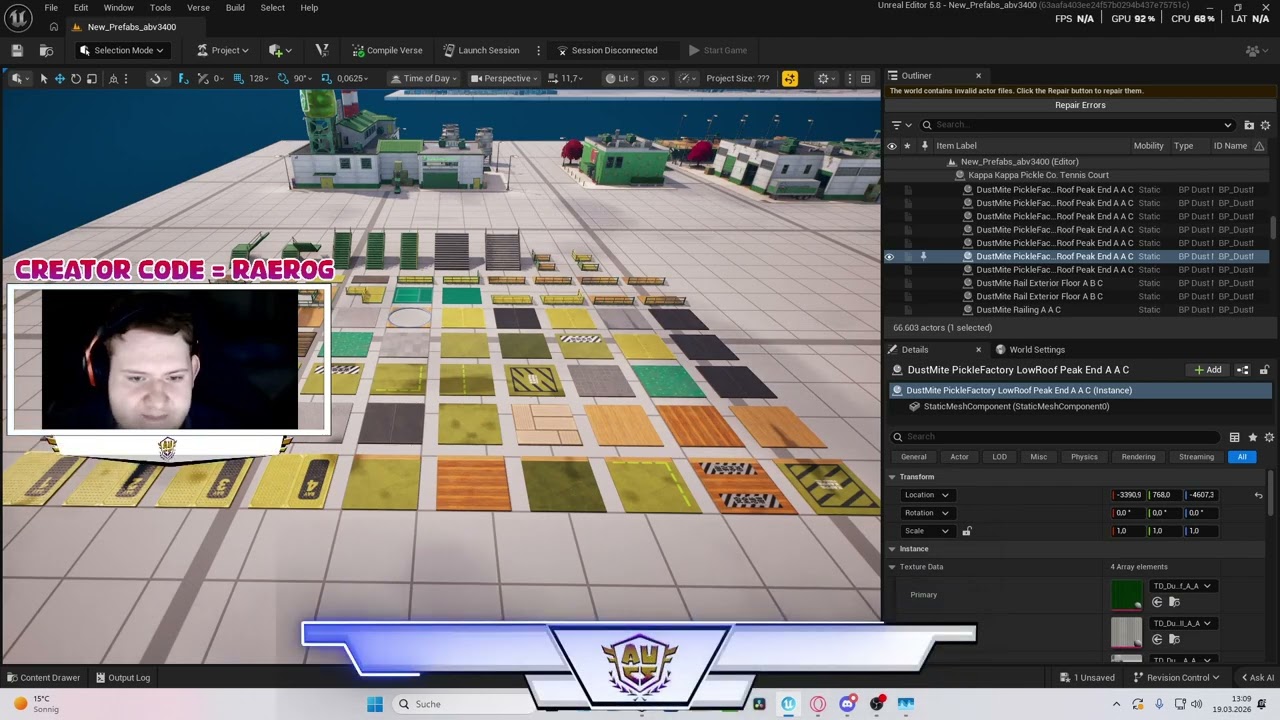Viewport: 1280px width, 720px height.
Task: Click pinned column header in Outliner
Action: 924,146
